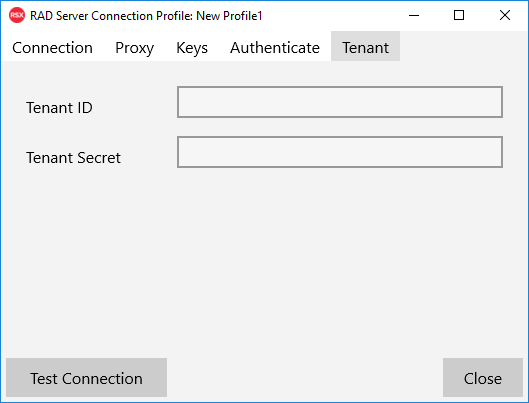The height and width of the screenshot is (403, 529).
Task: Click the active Tenant tab
Action: pos(365,47)
